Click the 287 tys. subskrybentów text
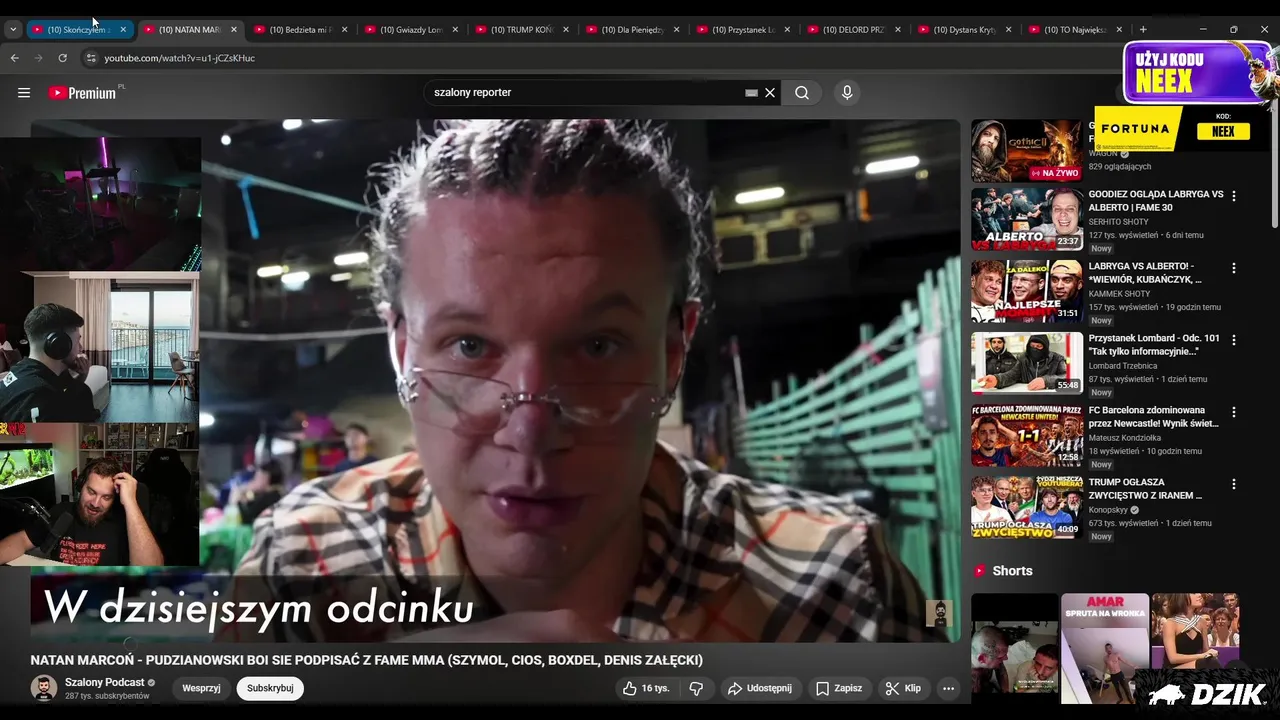The image size is (1280, 720). pyautogui.click(x=107, y=696)
